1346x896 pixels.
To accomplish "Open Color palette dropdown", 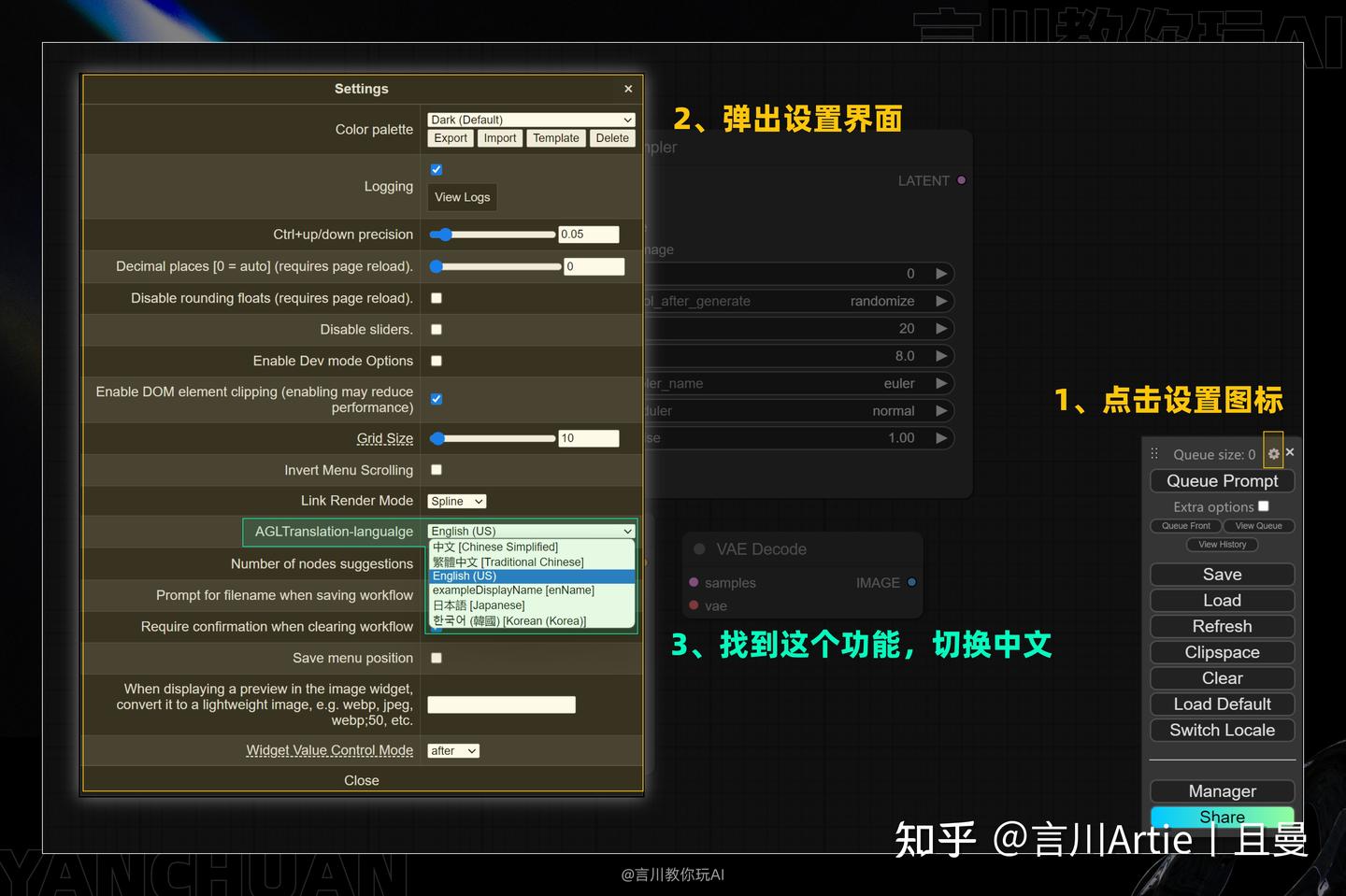I will click(531, 120).
